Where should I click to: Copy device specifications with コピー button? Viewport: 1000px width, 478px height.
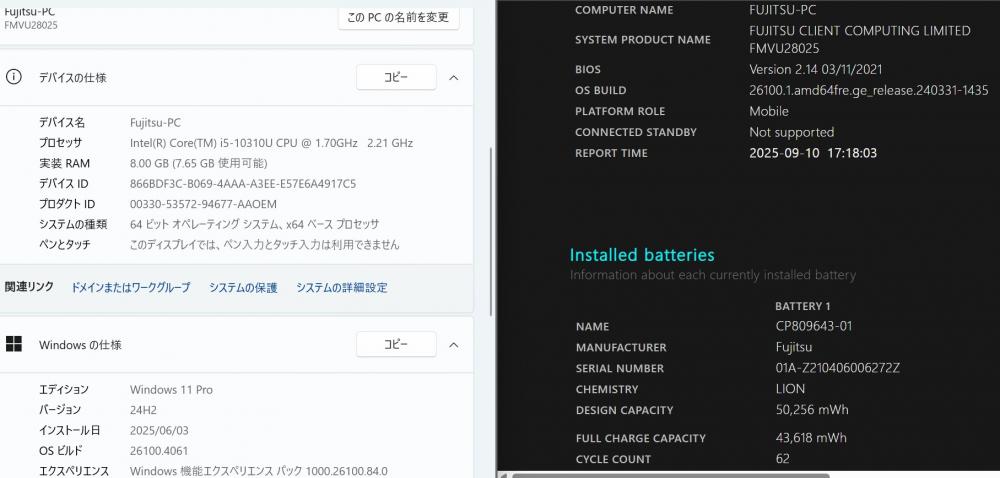pos(396,77)
